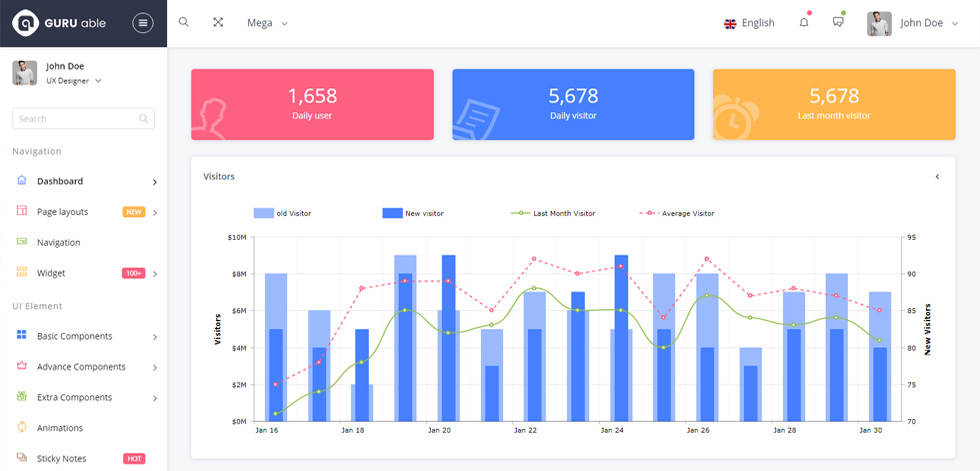
Task: Click the light blue old Visitor legend swatch
Action: tap(264, 213)
